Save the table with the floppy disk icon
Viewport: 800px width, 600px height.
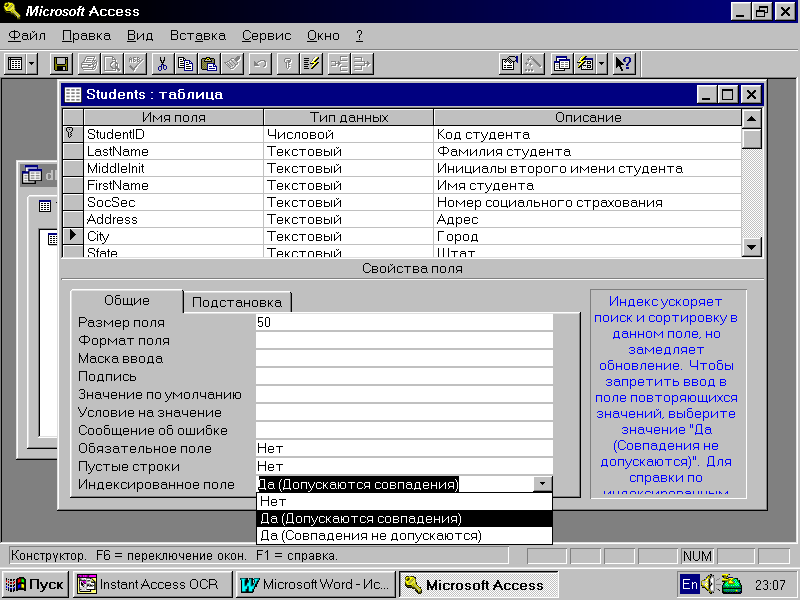[x=61, y=64]
